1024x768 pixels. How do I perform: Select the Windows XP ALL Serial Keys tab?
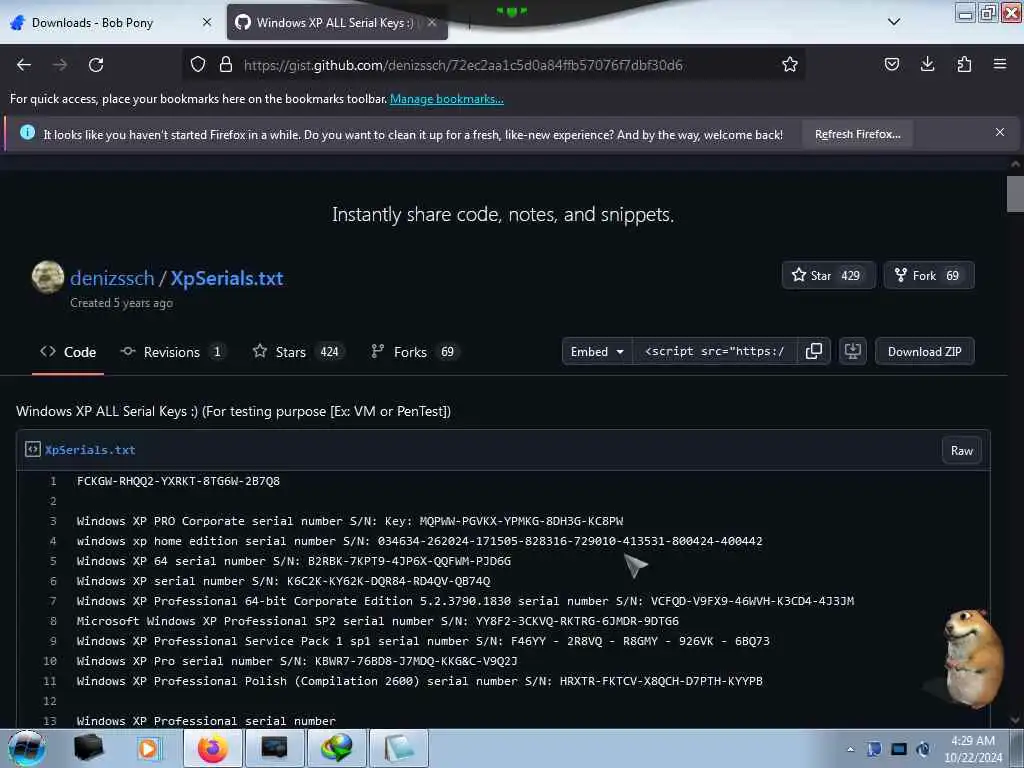[x=337, y=22]
